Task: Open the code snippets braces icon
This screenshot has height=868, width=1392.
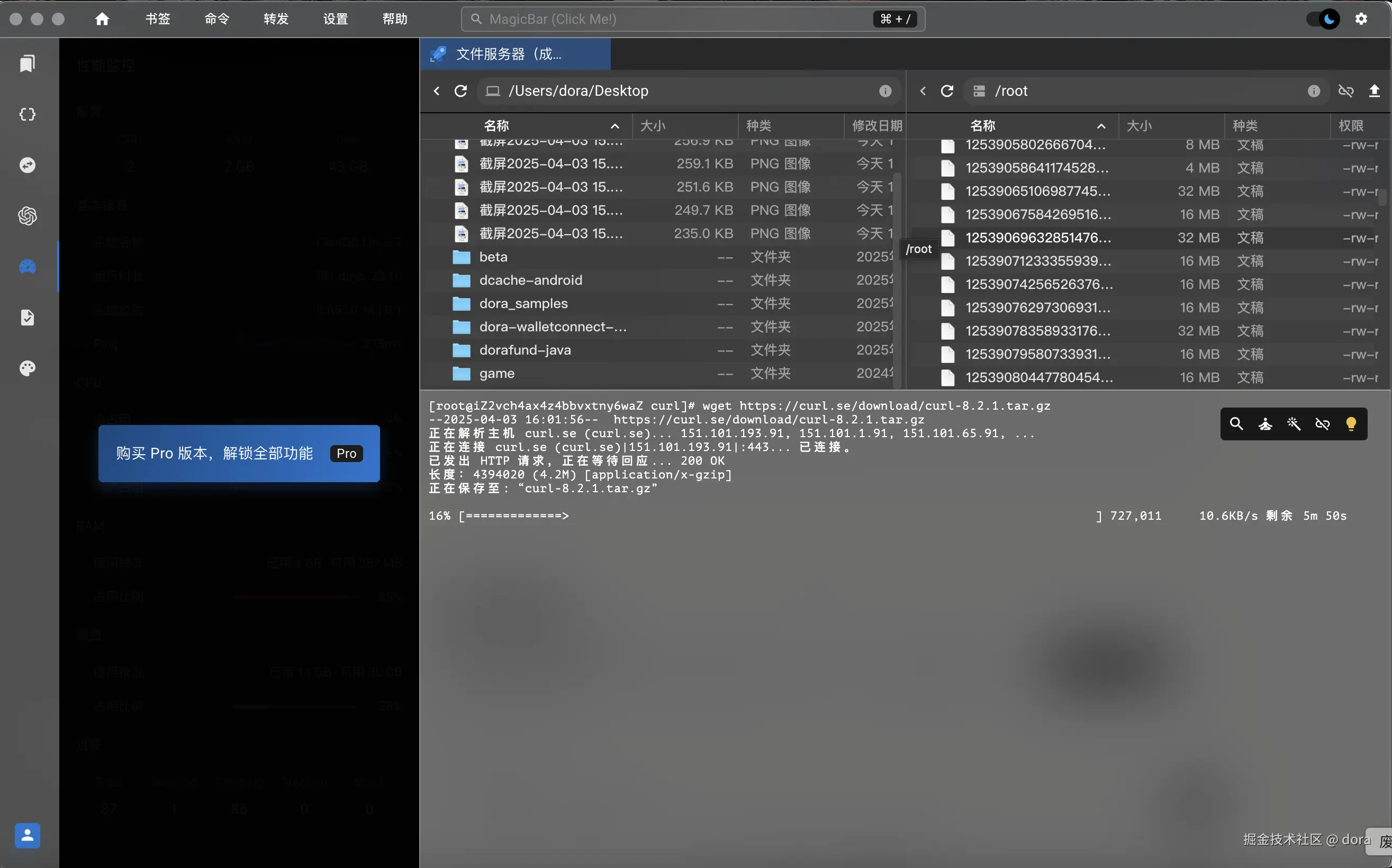Action: pos(27,114)
